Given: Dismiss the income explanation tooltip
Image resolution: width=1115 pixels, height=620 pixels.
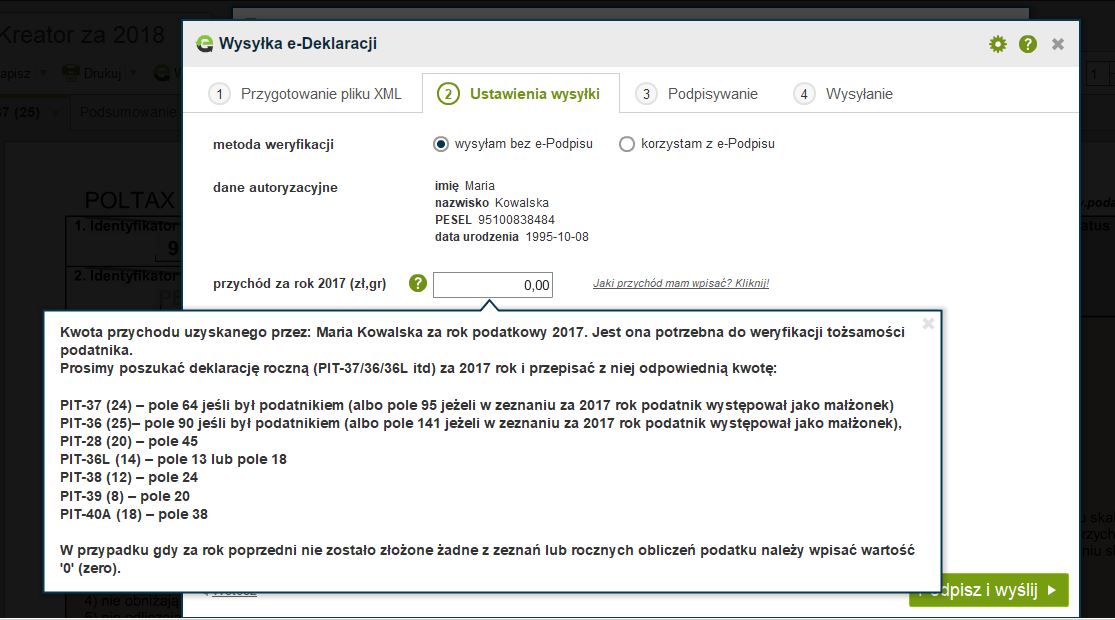Looking at the screenshot, I should (928, 324).
